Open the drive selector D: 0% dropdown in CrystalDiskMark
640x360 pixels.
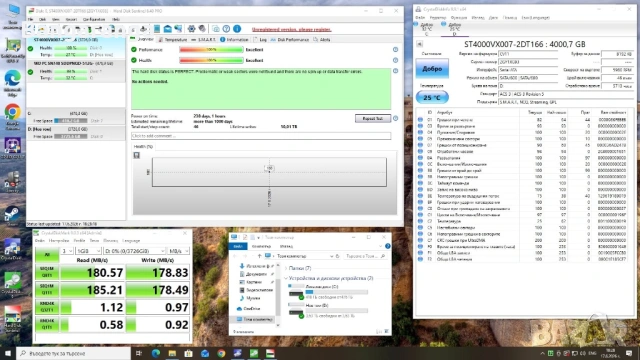(x=134, y=251)
